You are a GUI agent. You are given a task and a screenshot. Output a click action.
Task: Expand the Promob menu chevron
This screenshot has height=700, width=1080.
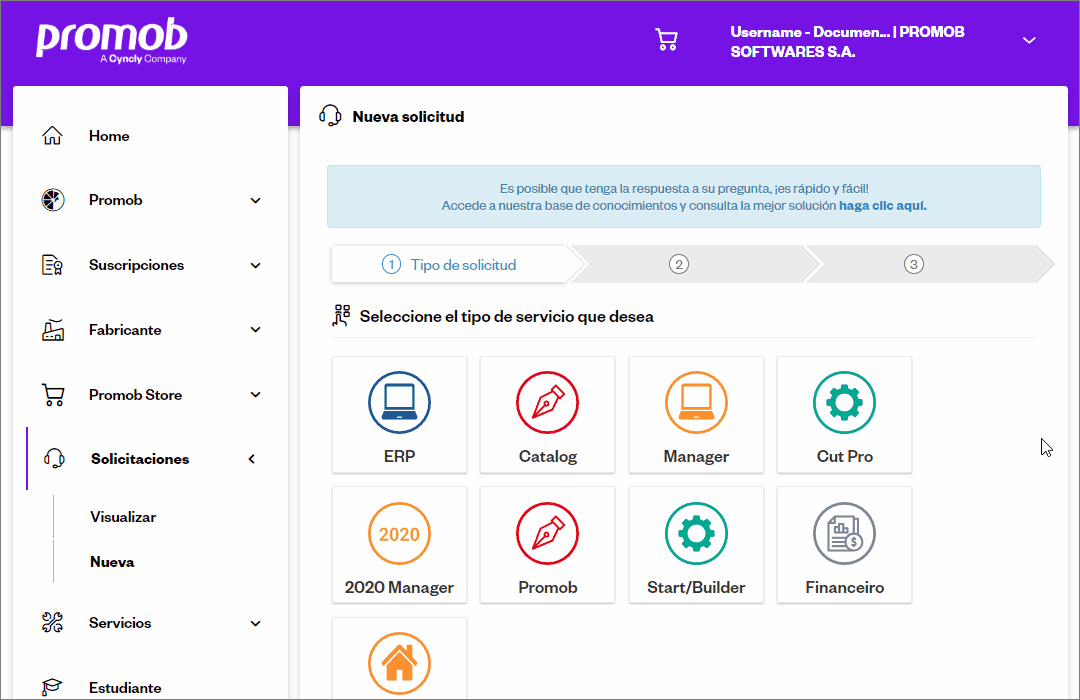pyautogui.click(x=256, y=200)
